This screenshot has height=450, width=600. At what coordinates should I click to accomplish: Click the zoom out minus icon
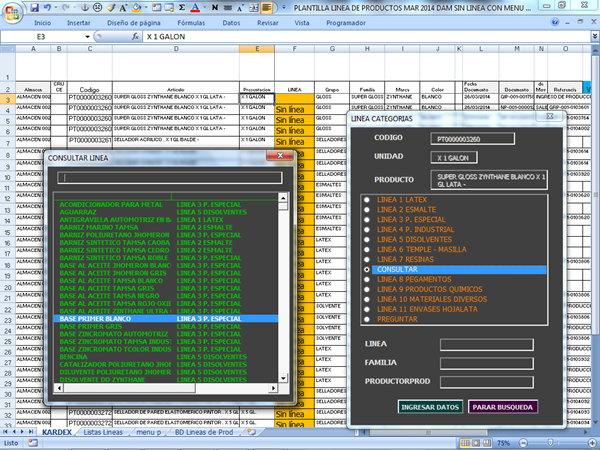tap(523, 443)
